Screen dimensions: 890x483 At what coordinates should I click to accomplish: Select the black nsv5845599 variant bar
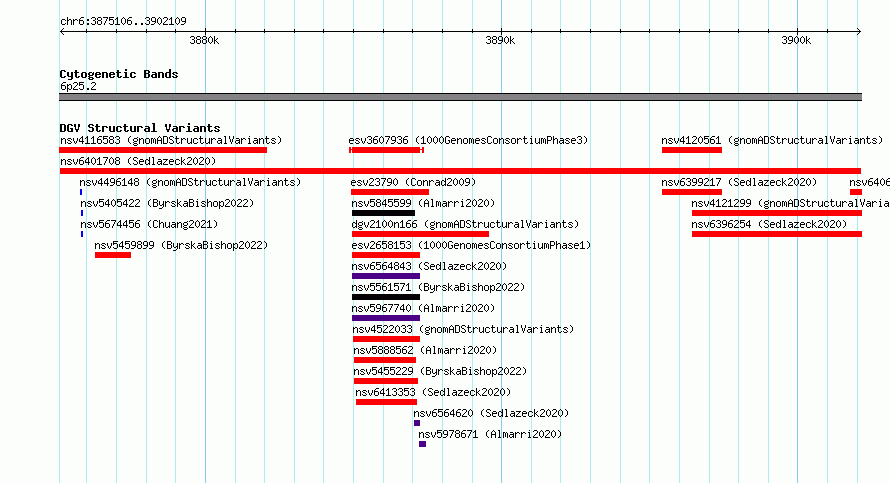coord(383,213)
